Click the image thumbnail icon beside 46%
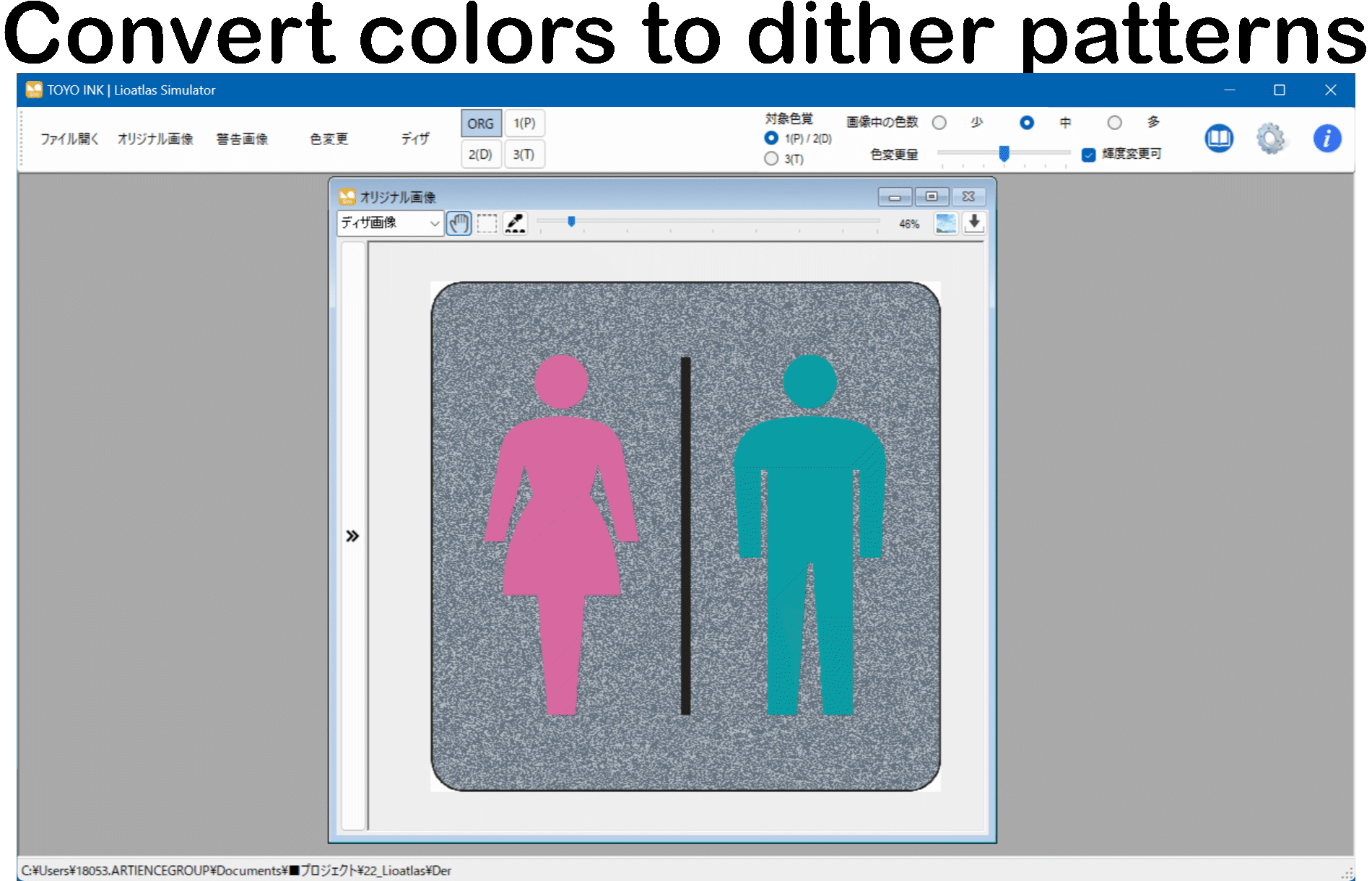This screenshot has width=1372, height=881. [x=946, y=223]
